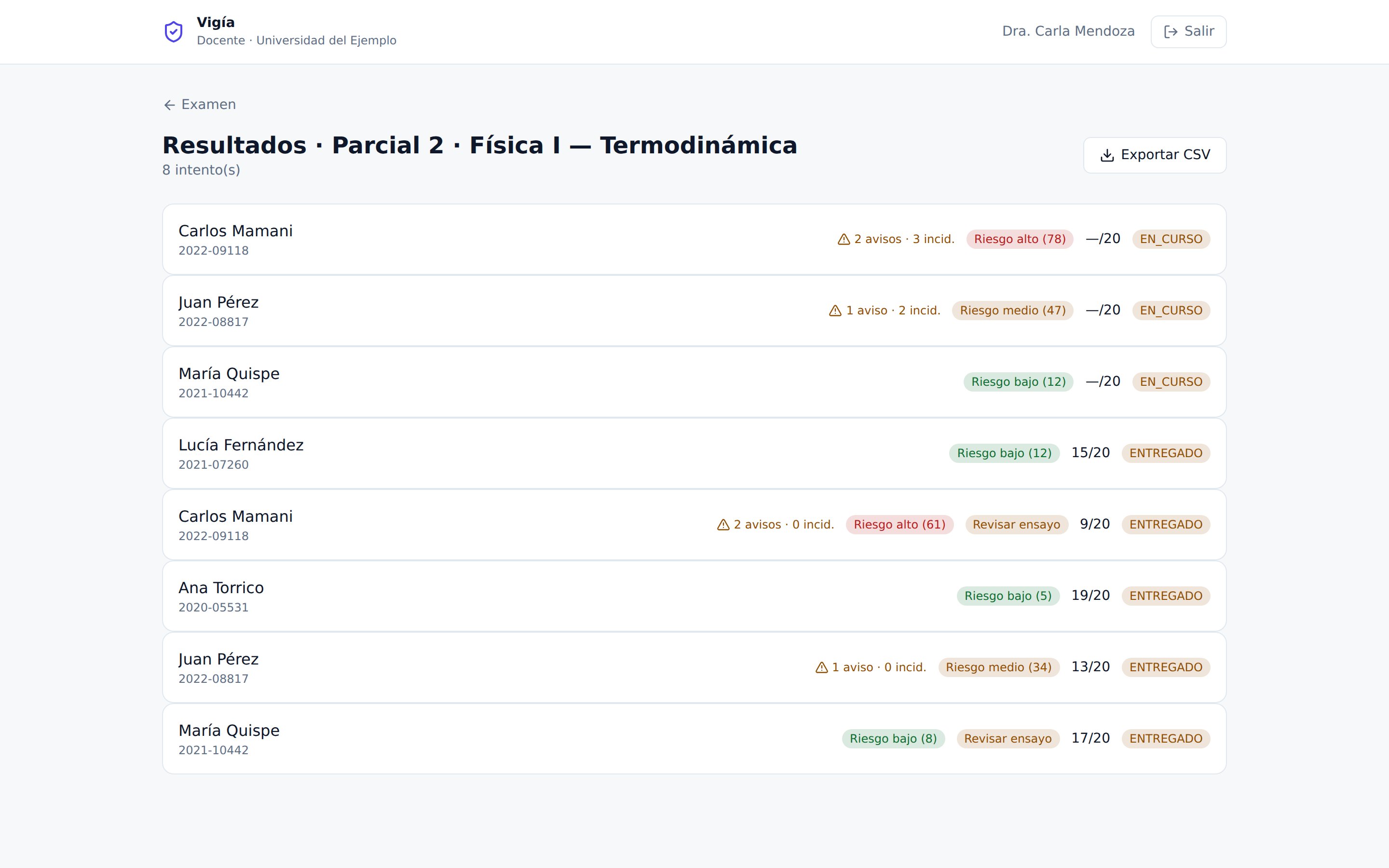Viewport: 1389px width, 868px height.
Task: Click the 8 intento(s) count text
Action: click(202, 170)
